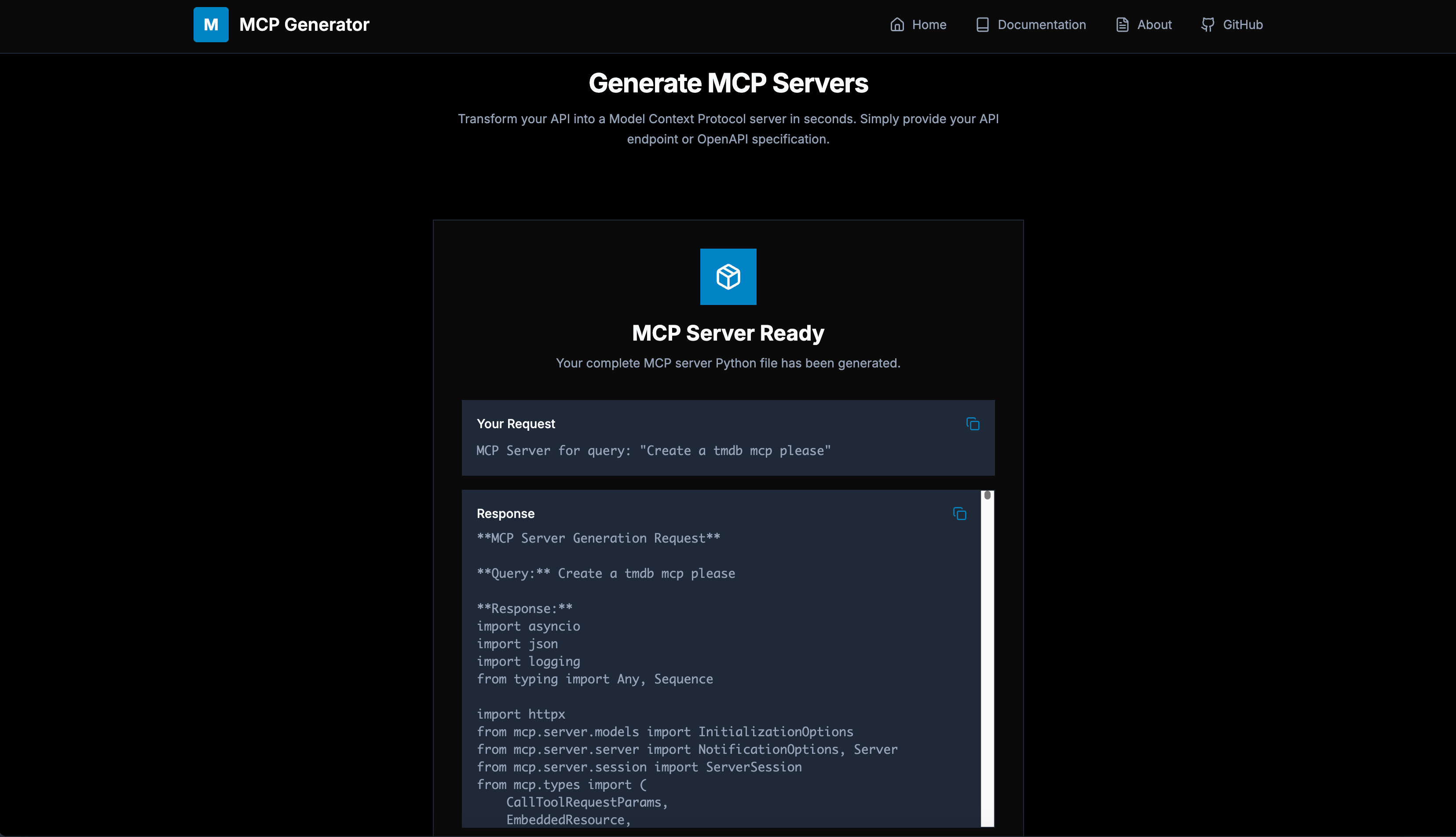Click the blue M logo icon
This screenshot has height=837, width=1456.
pyautogui.click(x=210, y=24)
